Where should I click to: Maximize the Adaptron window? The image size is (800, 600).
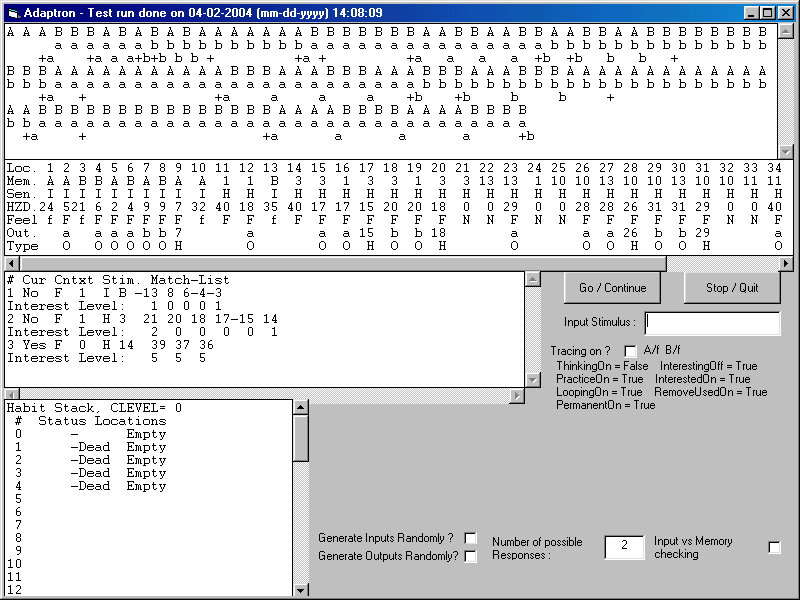pyautogui.click(x=767, y=13)
